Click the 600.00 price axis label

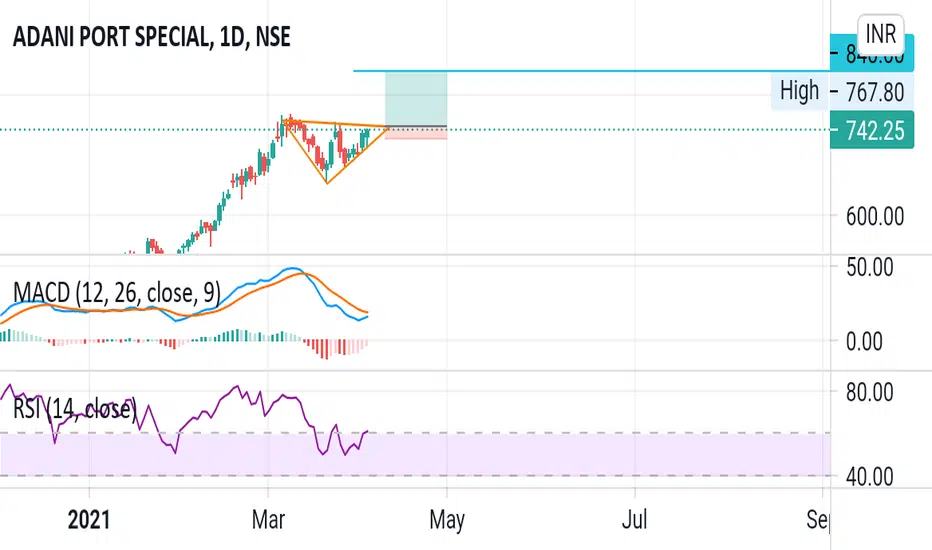[x=875, y=216]
